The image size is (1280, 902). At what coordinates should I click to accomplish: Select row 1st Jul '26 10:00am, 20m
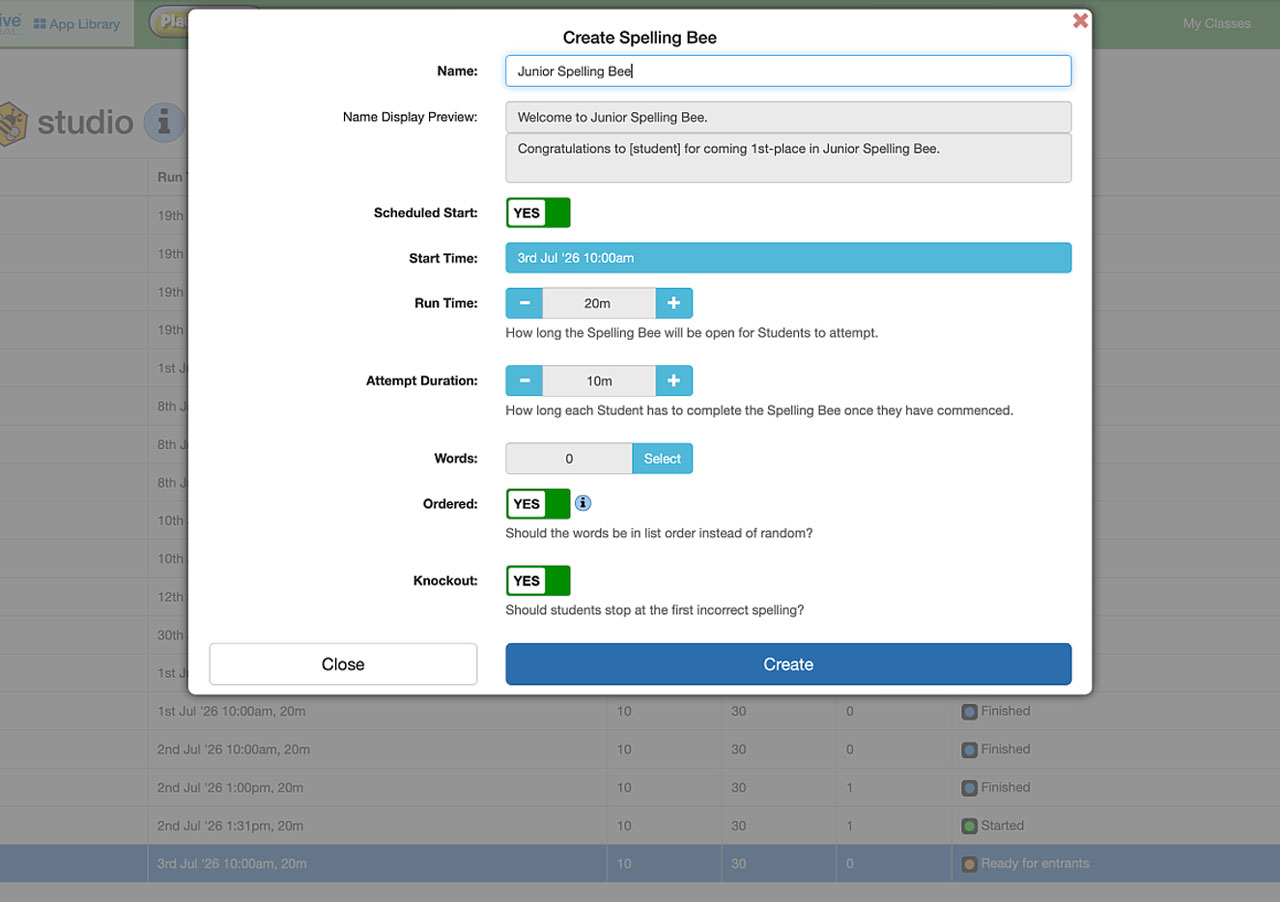(x=640, y=712)
